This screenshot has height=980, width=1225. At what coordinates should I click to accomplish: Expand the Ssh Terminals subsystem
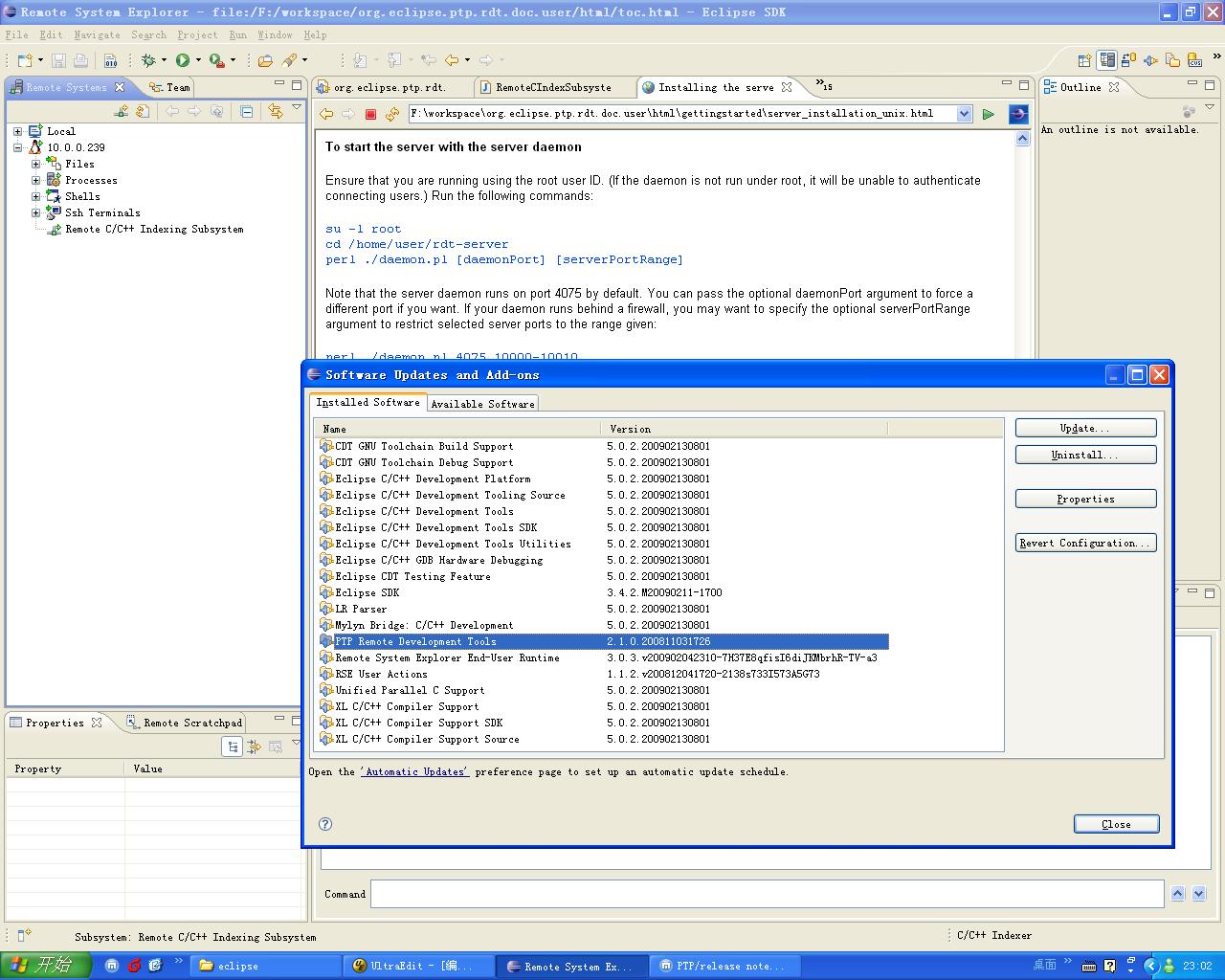point(35,212)
